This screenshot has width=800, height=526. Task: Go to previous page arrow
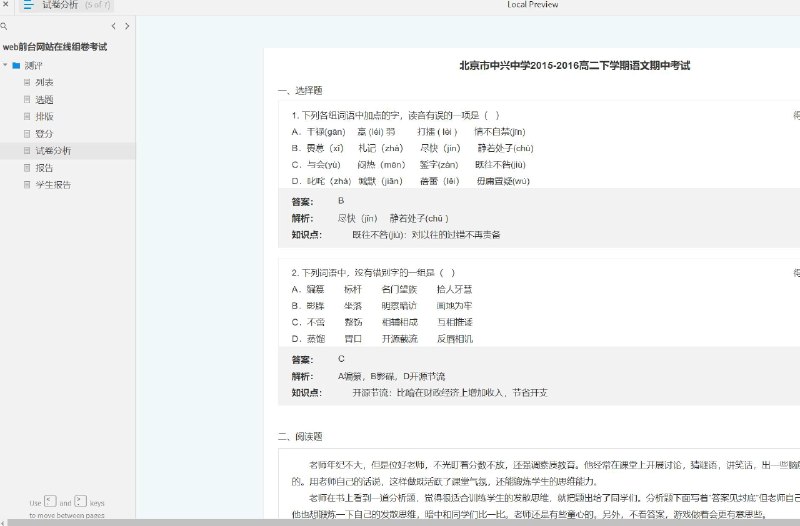click(x=113, y=26)
